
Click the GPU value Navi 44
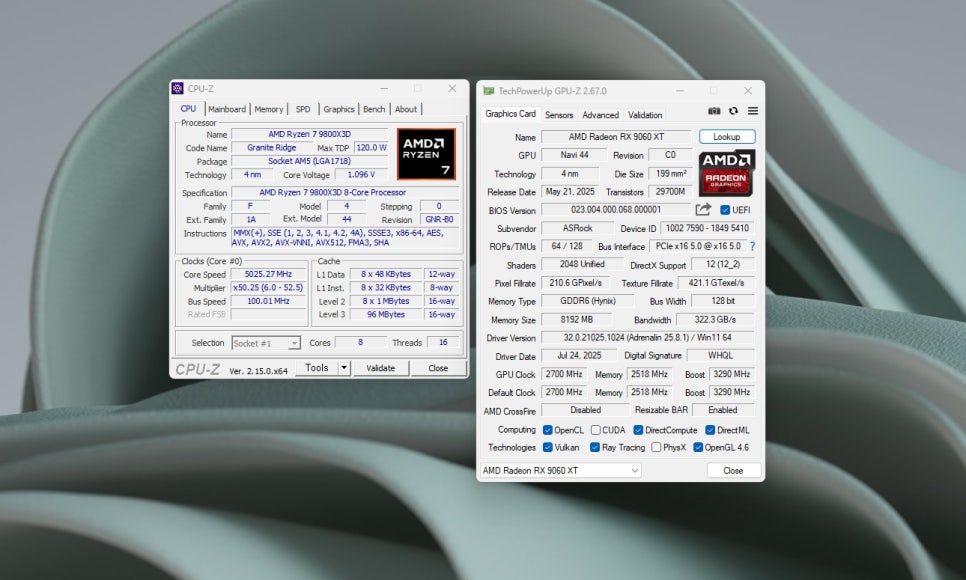575,155
